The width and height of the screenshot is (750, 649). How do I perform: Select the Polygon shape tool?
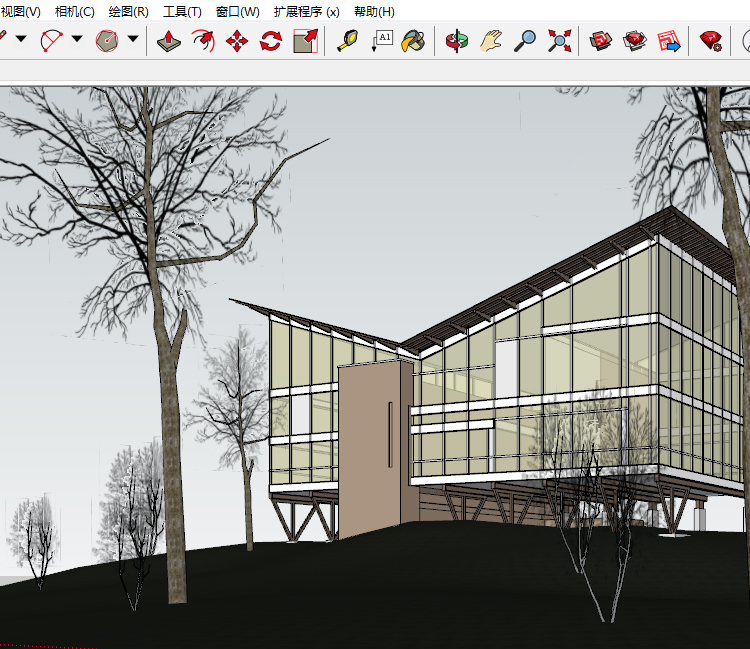[107, 41]
